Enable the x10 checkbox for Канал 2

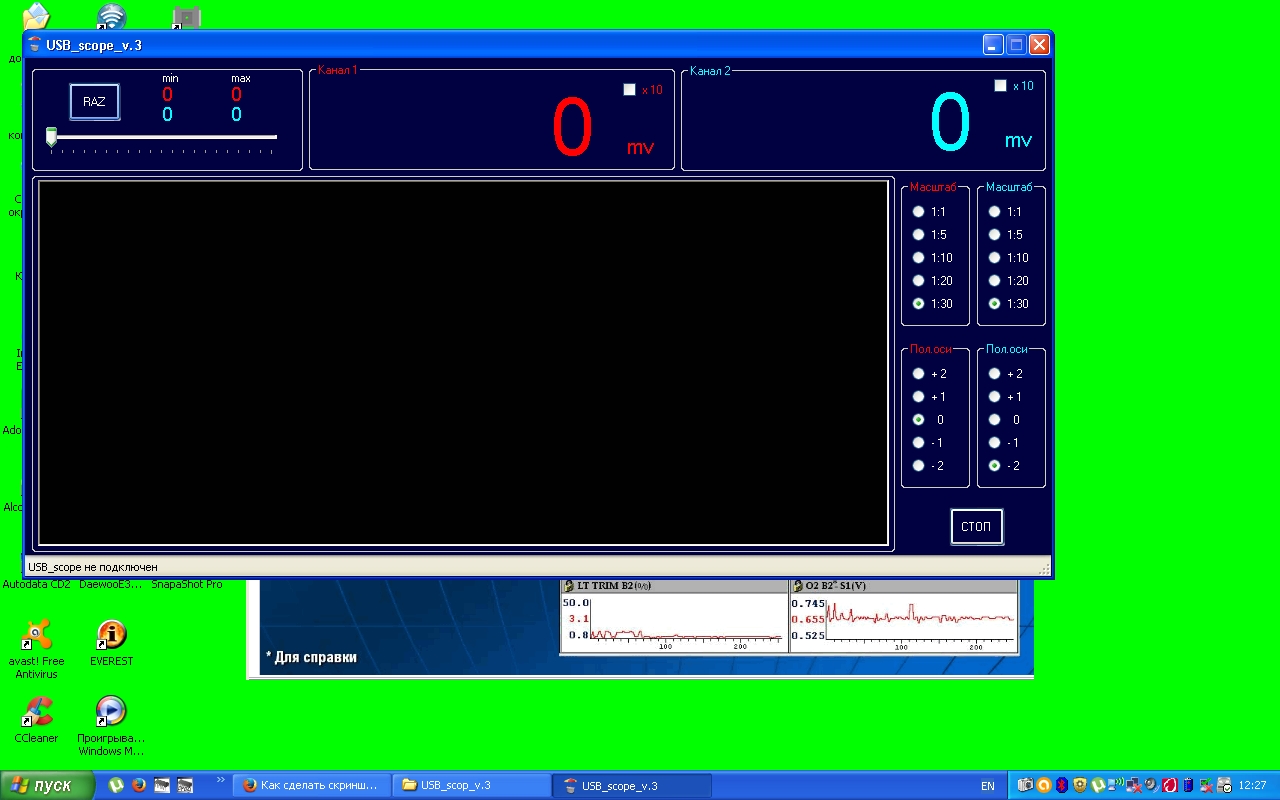coord(1000,85)
